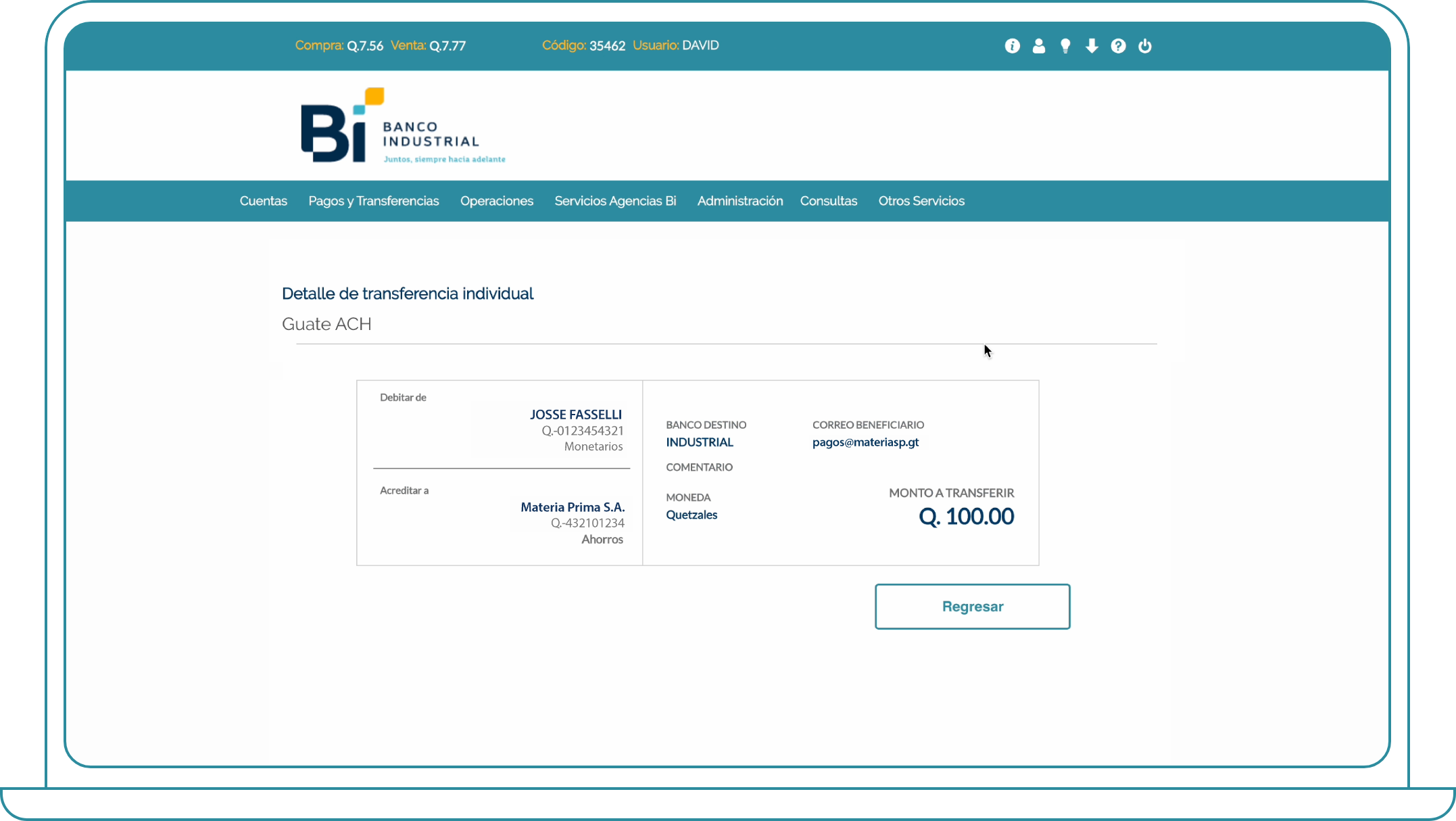
Task: Open the help question mark icon
Action: 1118,46
